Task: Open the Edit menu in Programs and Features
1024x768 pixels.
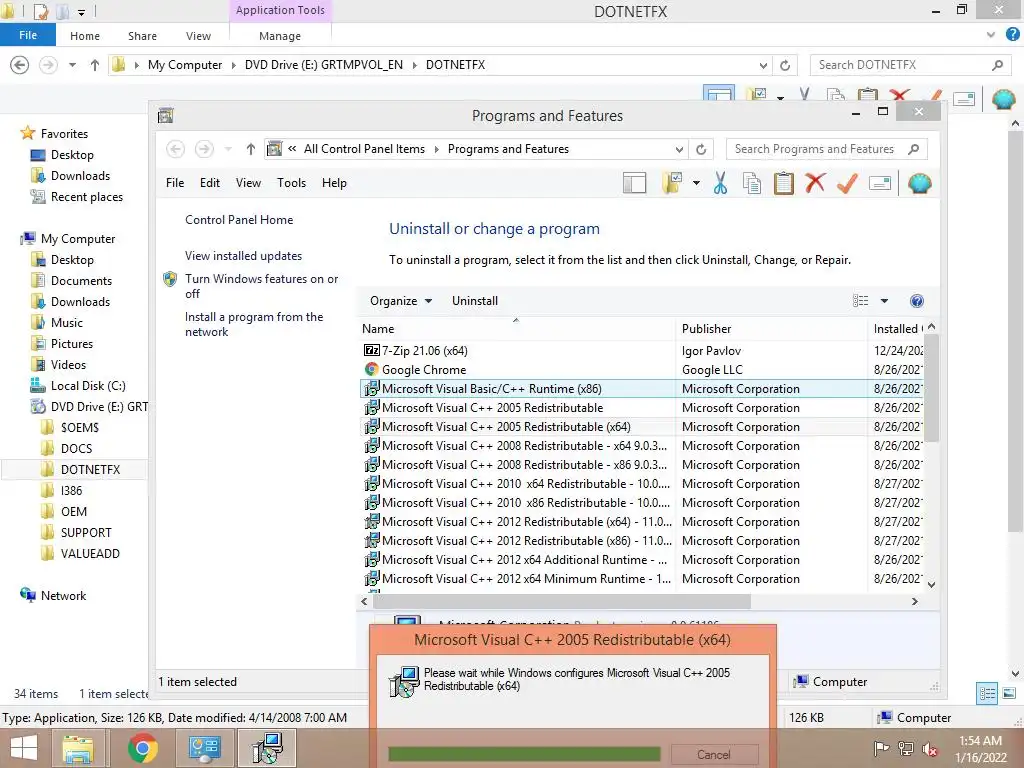Action: (210, 183)
